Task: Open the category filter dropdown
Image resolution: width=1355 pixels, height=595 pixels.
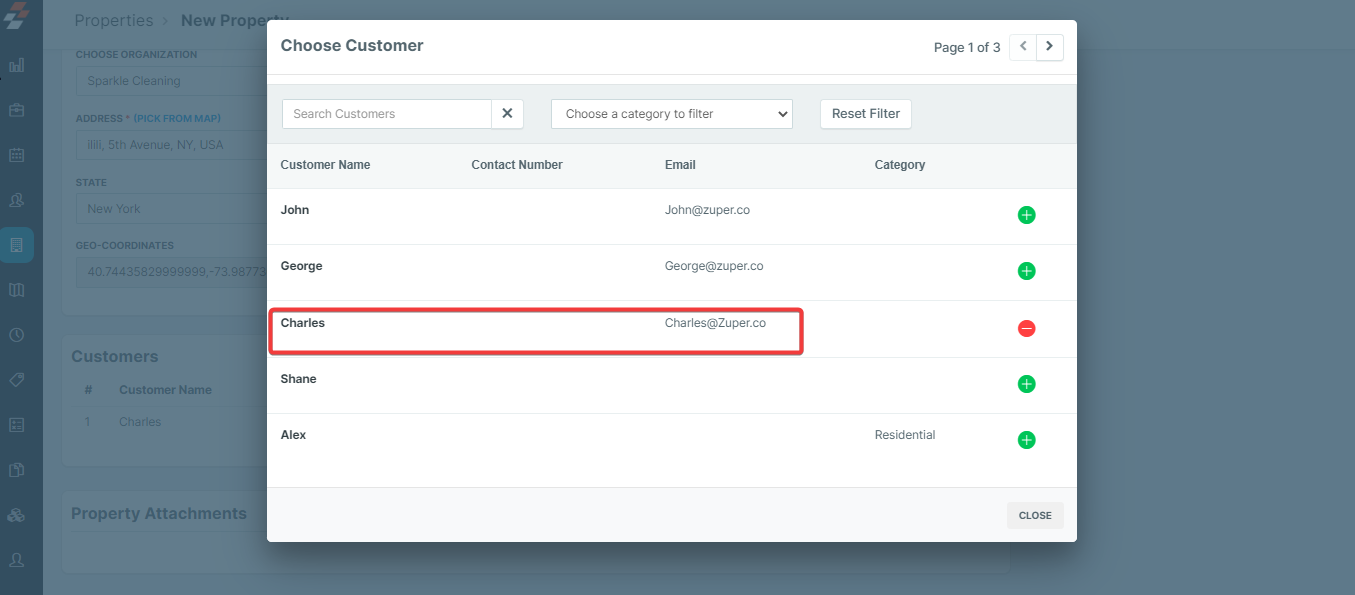Action: coord(671,114)
